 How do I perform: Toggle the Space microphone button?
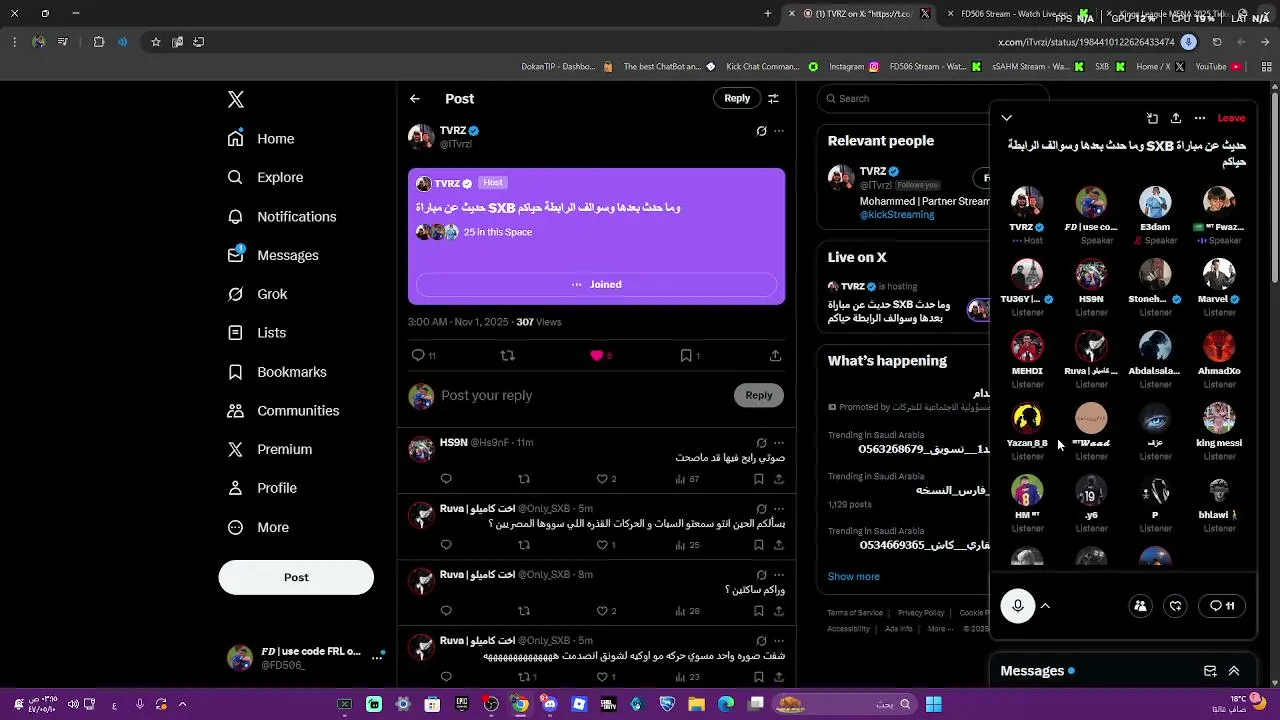pos(1018,606)
